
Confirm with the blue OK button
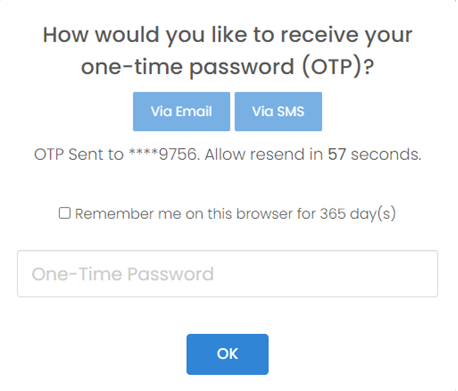(x=227, y=354)
